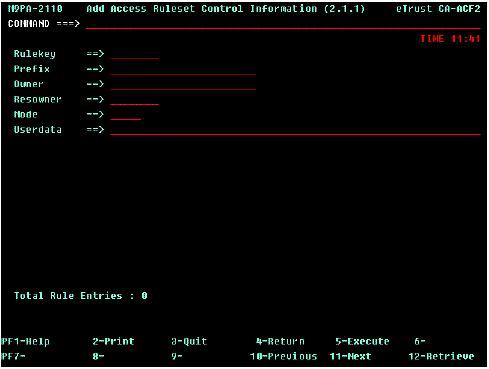Click the Rulekey field label
Viewport: 489px width, 369px height.
point(35,54)
